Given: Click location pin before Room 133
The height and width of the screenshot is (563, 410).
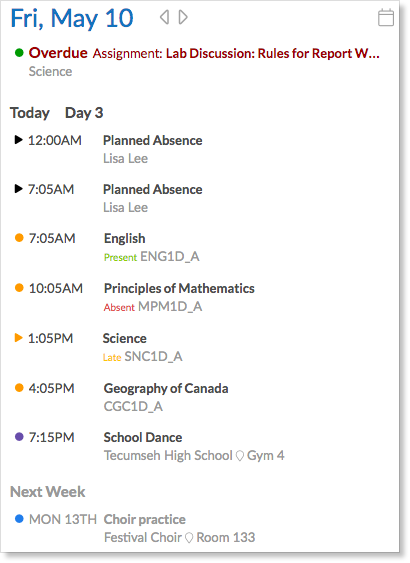Looking at the screenshot, I should (x=189, y=538).
